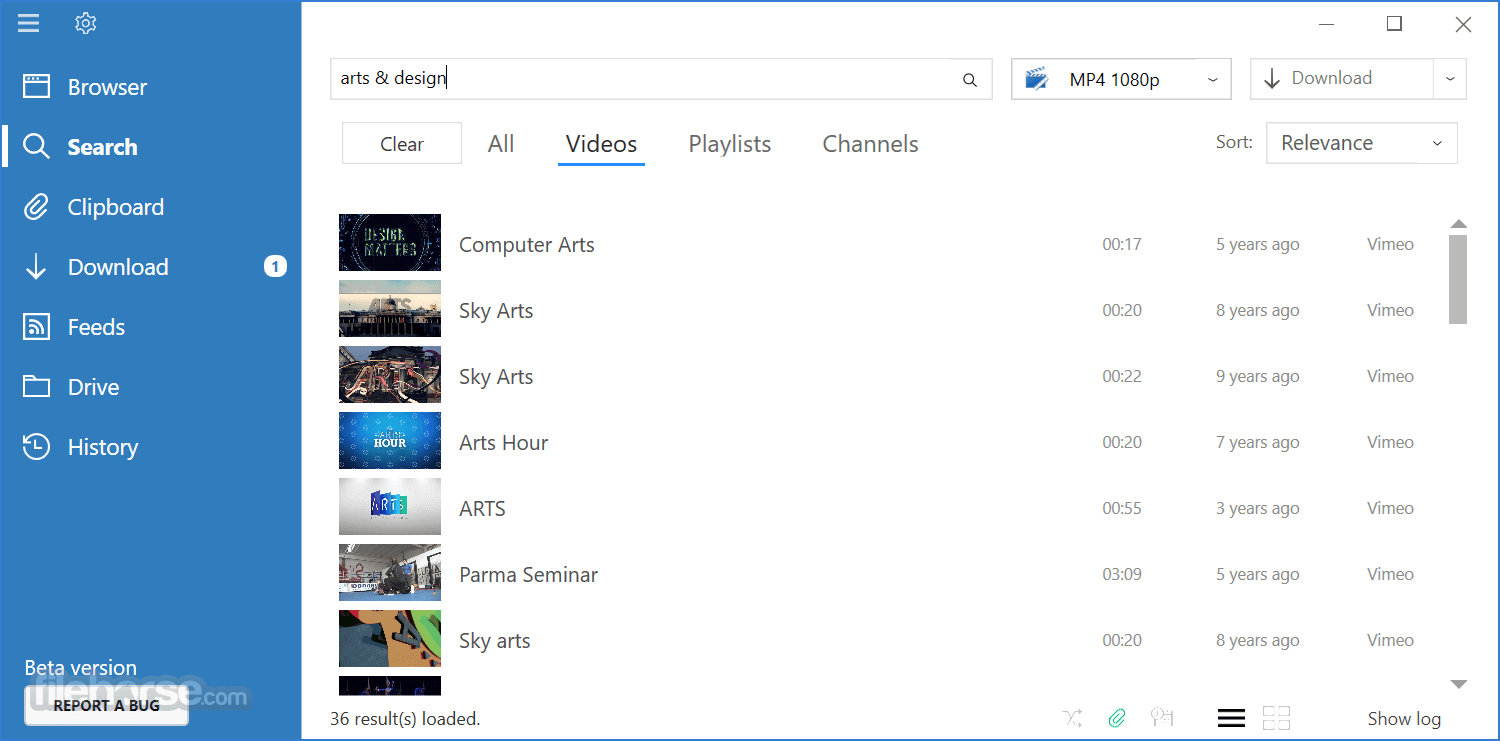
Task: Open the Feeds section icon
Action: pyautogui.click(x=36, y=327)
